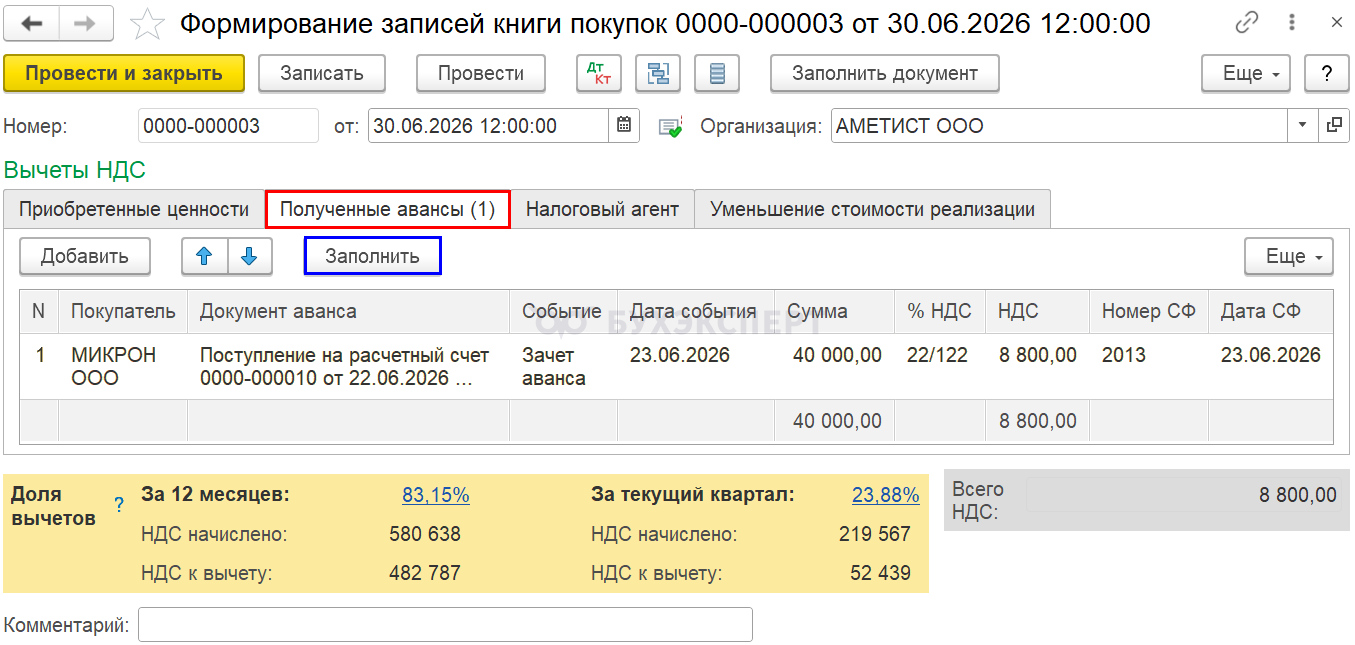Click the Записать button

click(322, 73)
